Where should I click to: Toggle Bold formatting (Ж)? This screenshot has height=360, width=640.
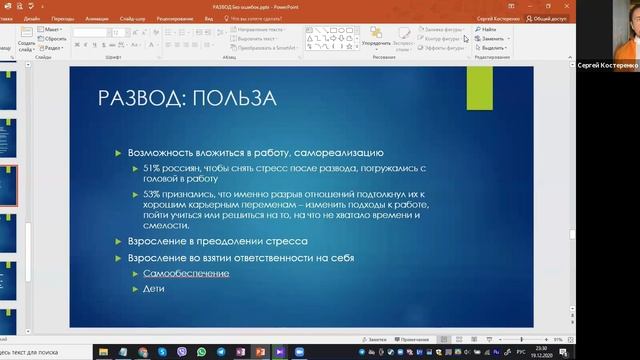point(77,45)
